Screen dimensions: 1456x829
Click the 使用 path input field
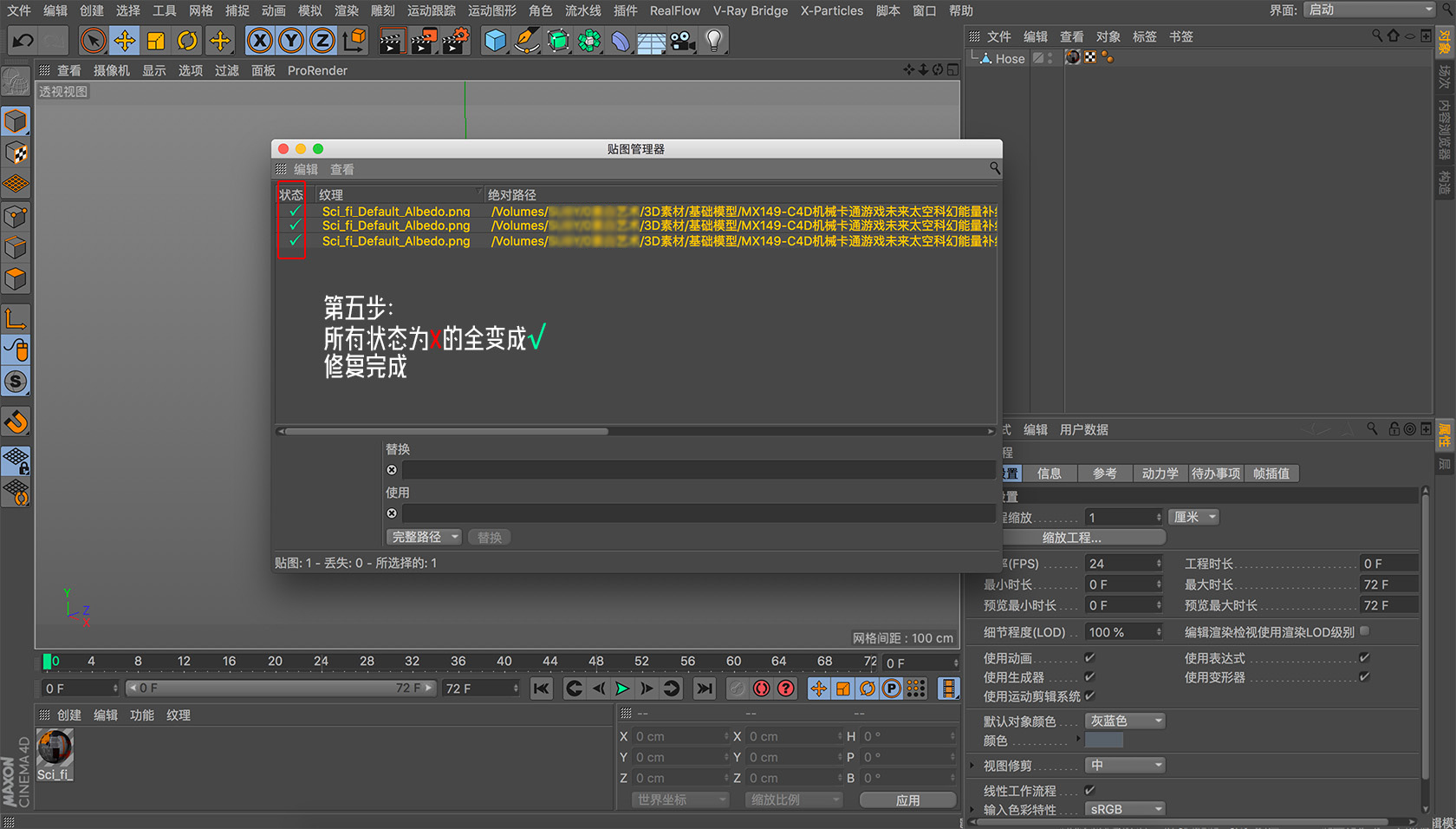(x=698, y=513)
